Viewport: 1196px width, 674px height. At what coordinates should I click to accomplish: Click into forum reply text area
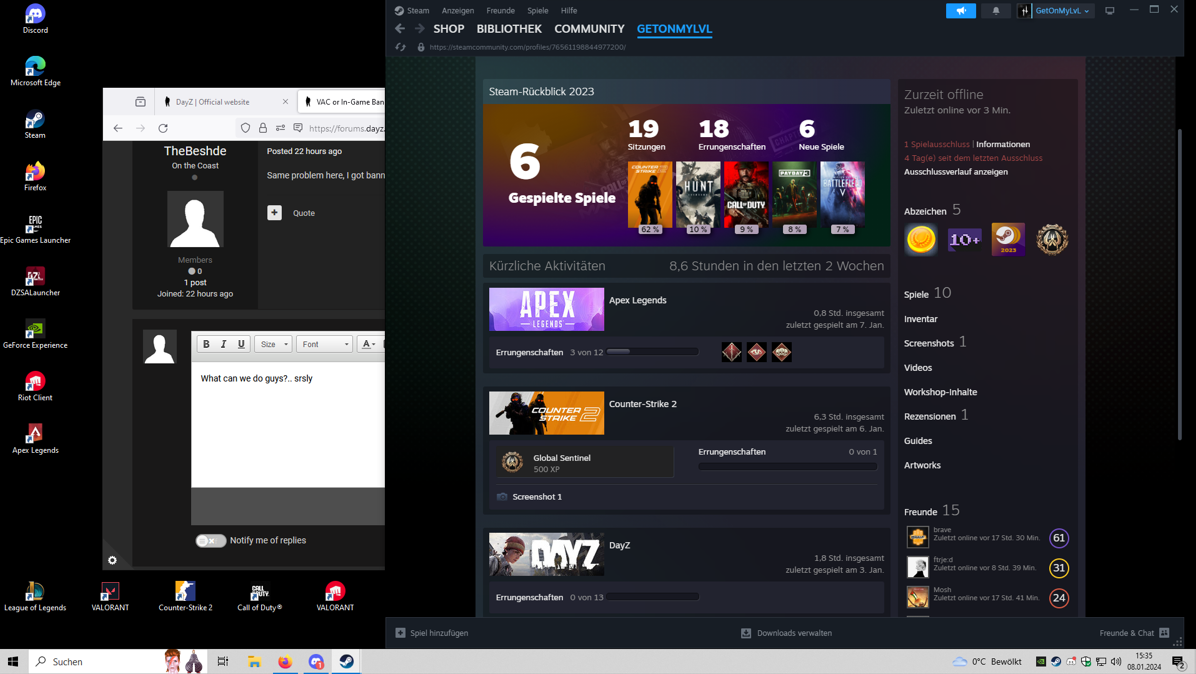[x=288, y=424]
